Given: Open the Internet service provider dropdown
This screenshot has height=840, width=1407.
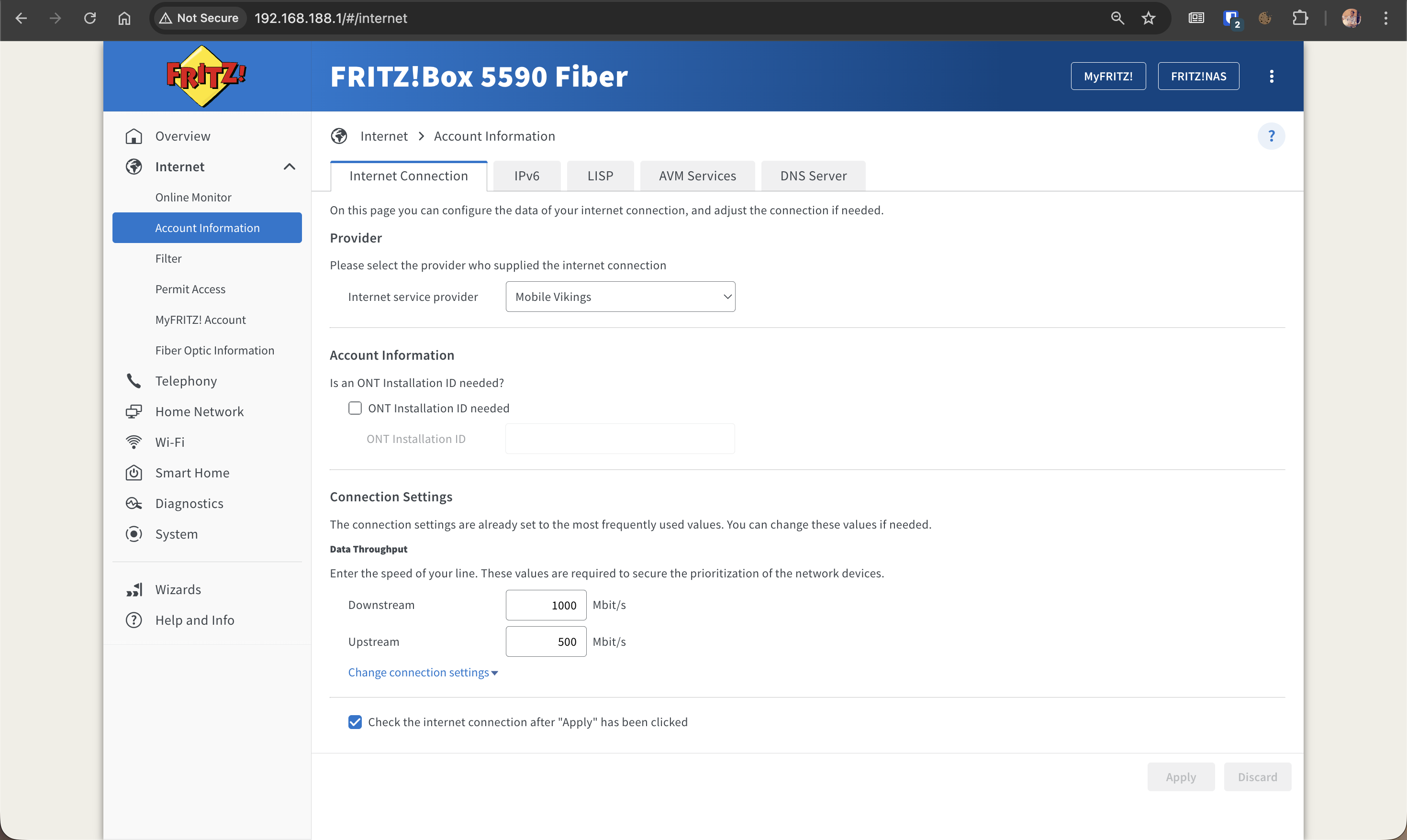Looking at the screenshot, I should click(x=620, y=297).
